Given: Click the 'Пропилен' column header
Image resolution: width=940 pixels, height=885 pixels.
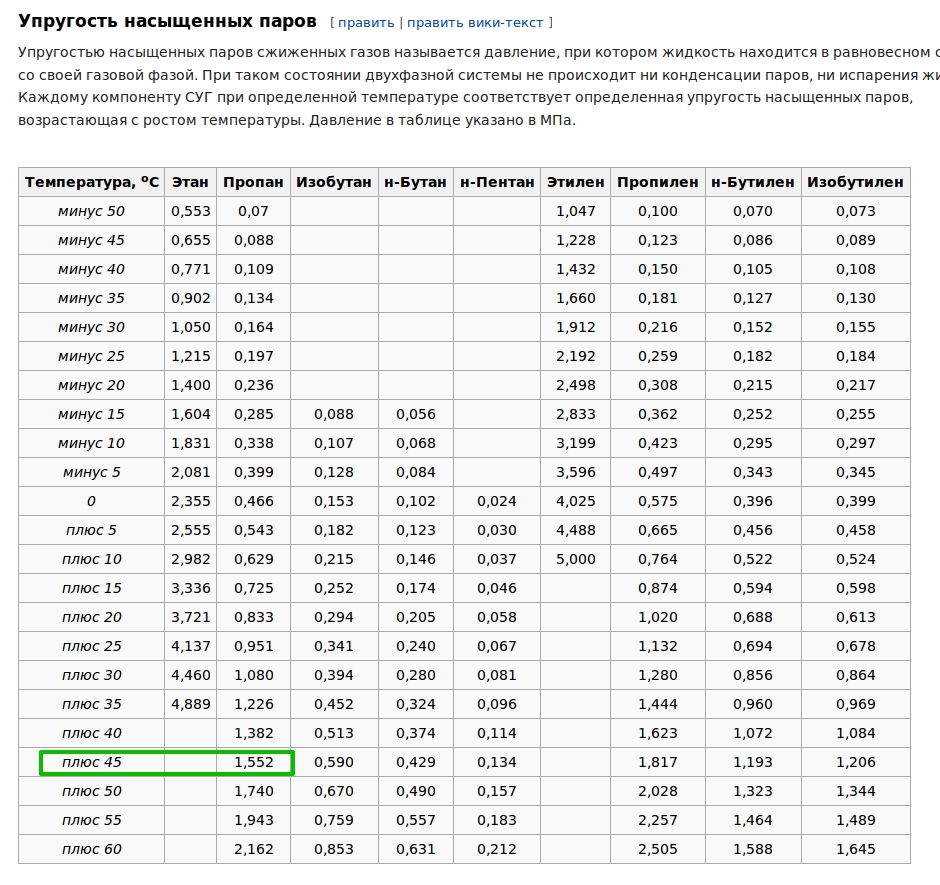Looking at the screenshot, I should pos(658,182).
